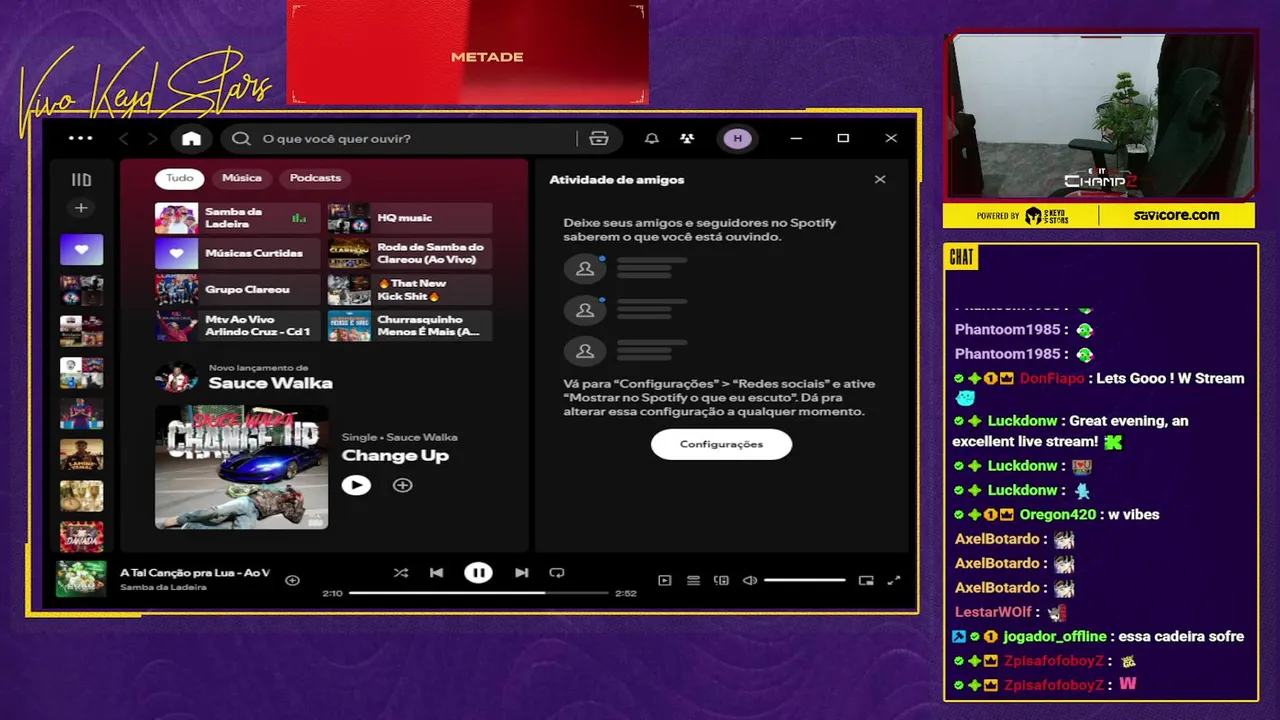Open second playlist thumbnail below Liked Songs
Viewport: 1280px width, 720px height.
pyautogui.click(x=81, y=331)
